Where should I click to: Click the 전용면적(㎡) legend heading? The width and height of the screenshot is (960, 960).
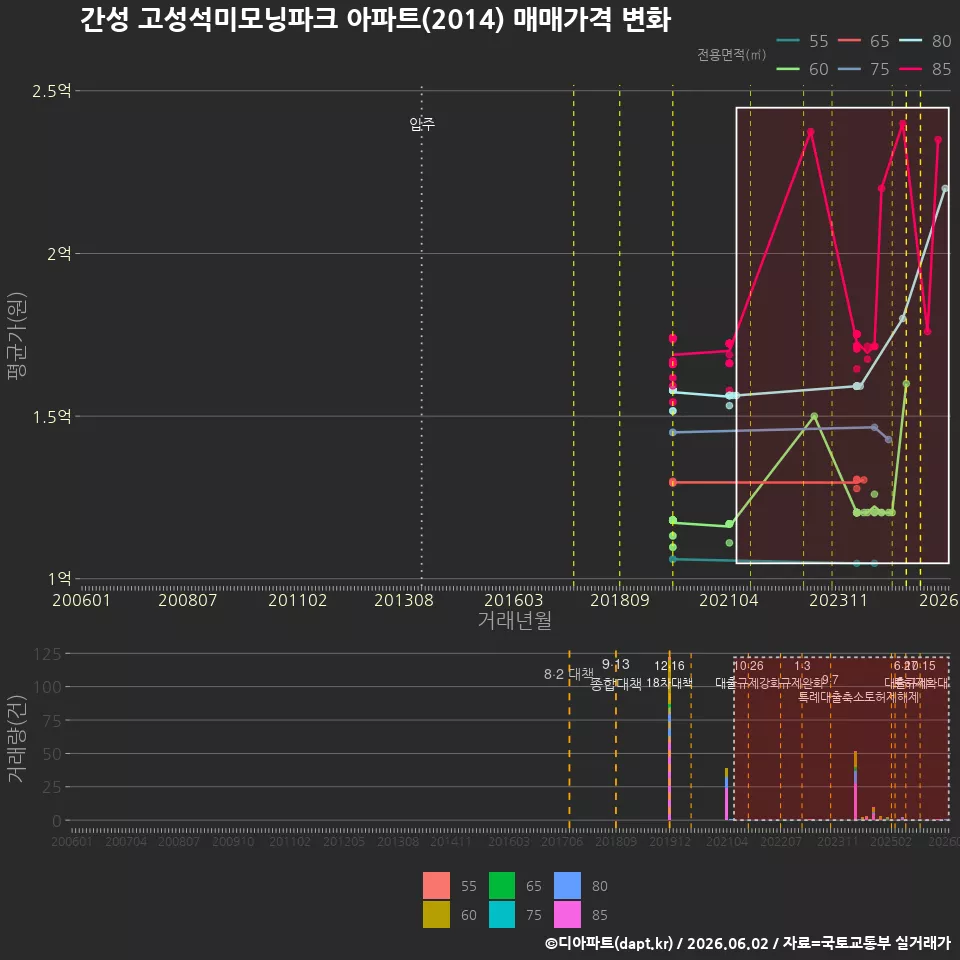(x=732, y=54)
